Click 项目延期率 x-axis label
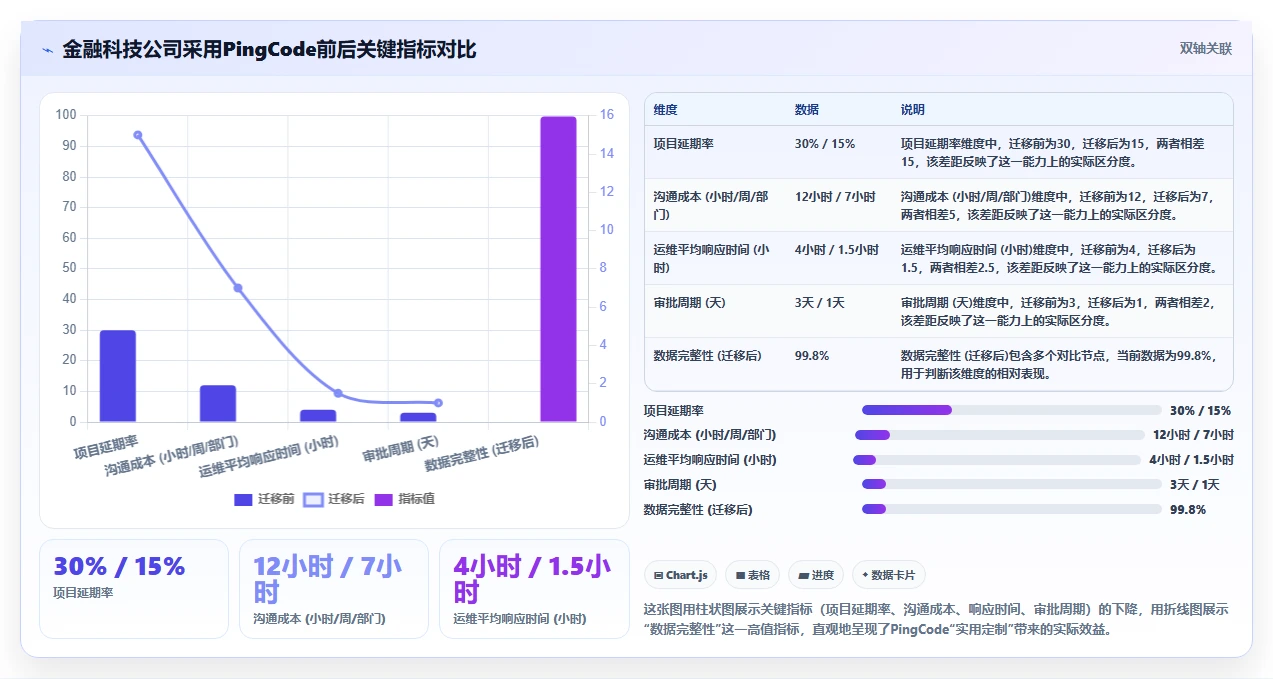Viewport: 1273px width, 679px height. 106,446
